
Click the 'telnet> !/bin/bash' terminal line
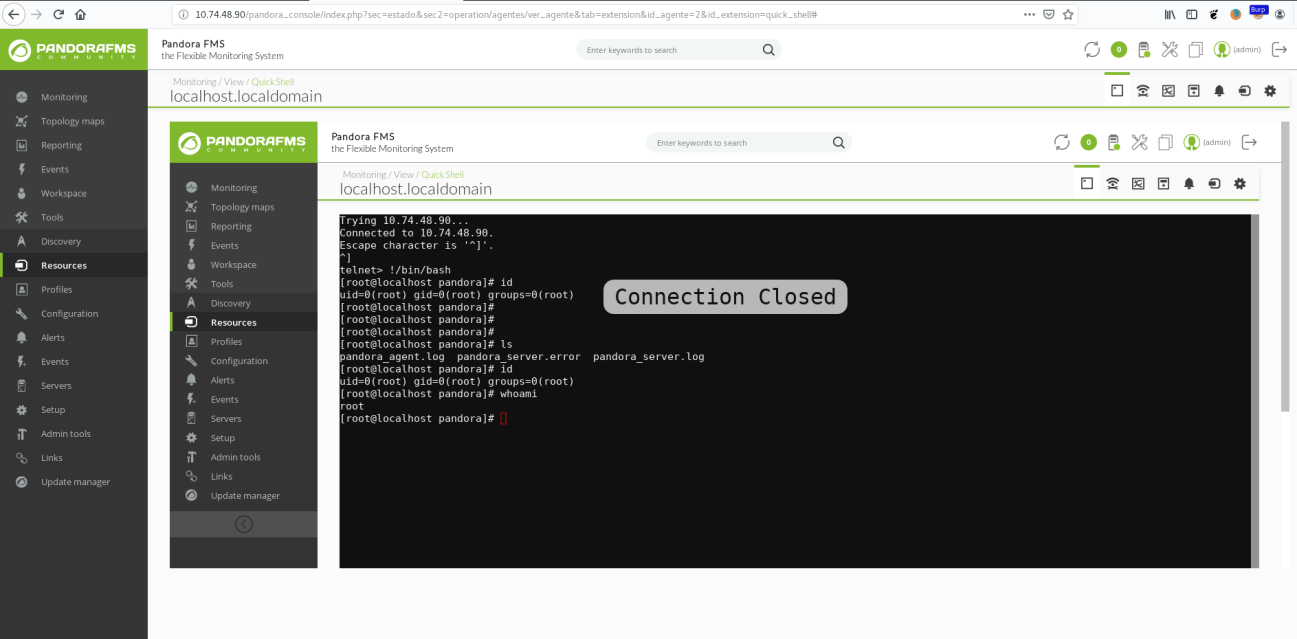click(395, 270)
